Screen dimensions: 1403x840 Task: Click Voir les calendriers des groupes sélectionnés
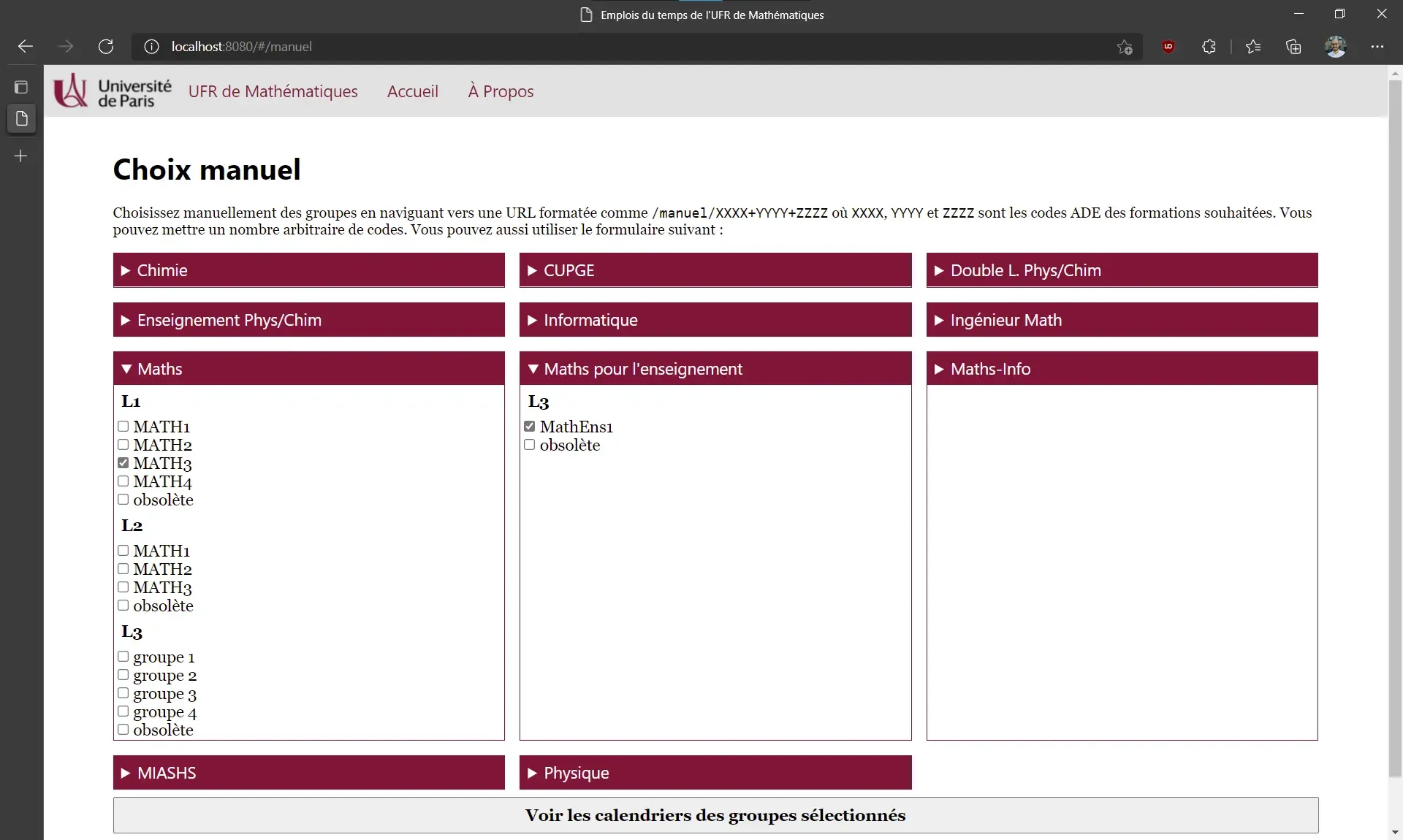tap(715, 816)
